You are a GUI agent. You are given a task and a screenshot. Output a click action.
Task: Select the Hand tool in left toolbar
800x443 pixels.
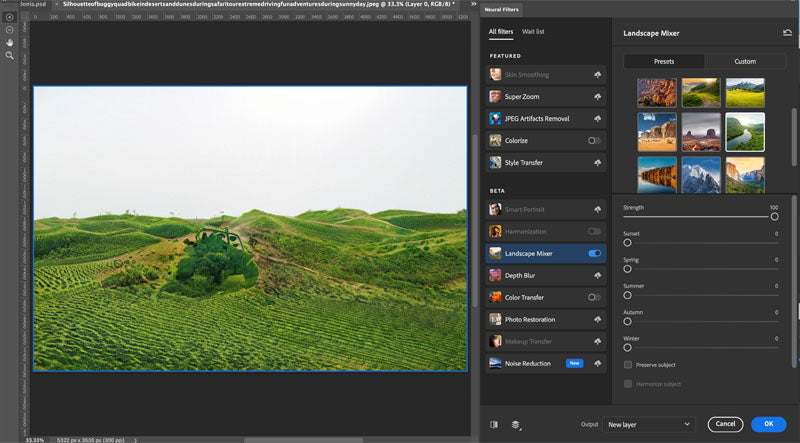(9, 42)
